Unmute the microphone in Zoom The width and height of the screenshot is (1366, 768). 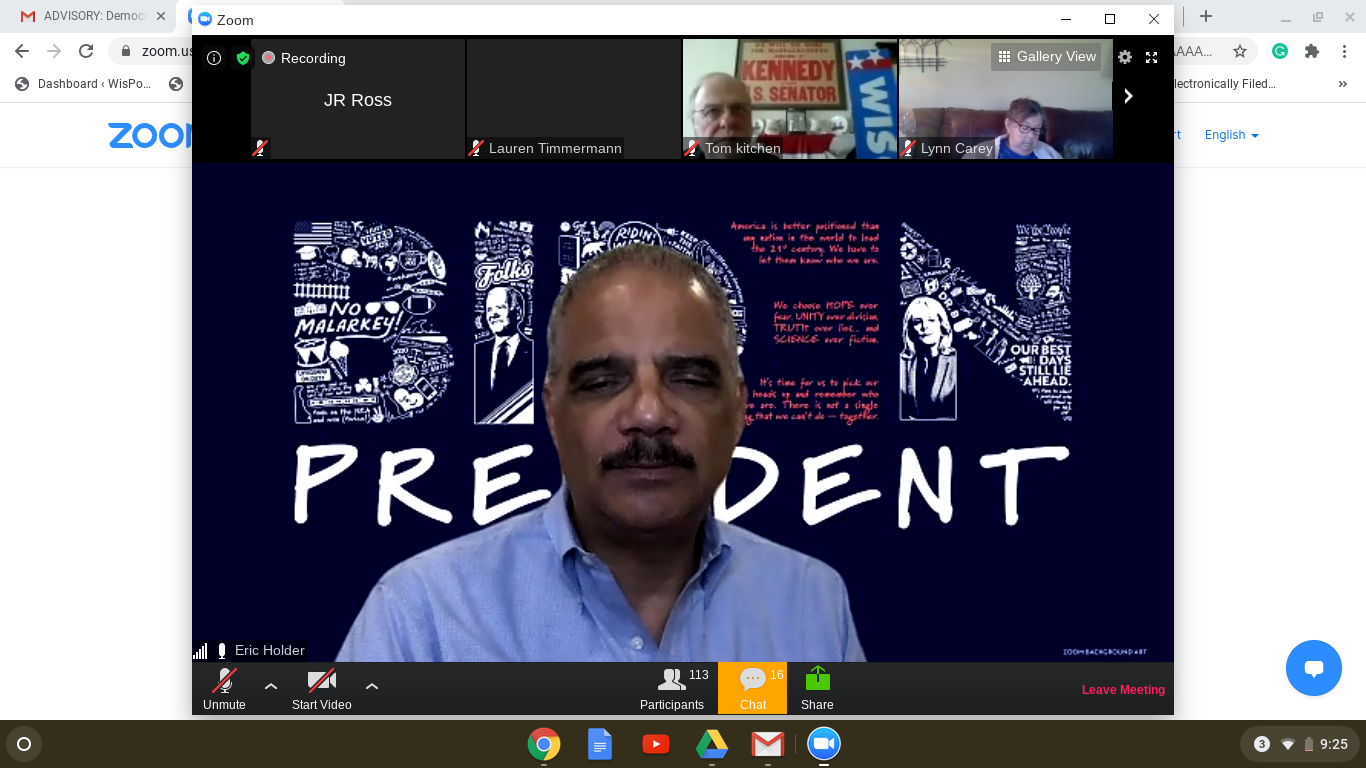pos(224,689)
